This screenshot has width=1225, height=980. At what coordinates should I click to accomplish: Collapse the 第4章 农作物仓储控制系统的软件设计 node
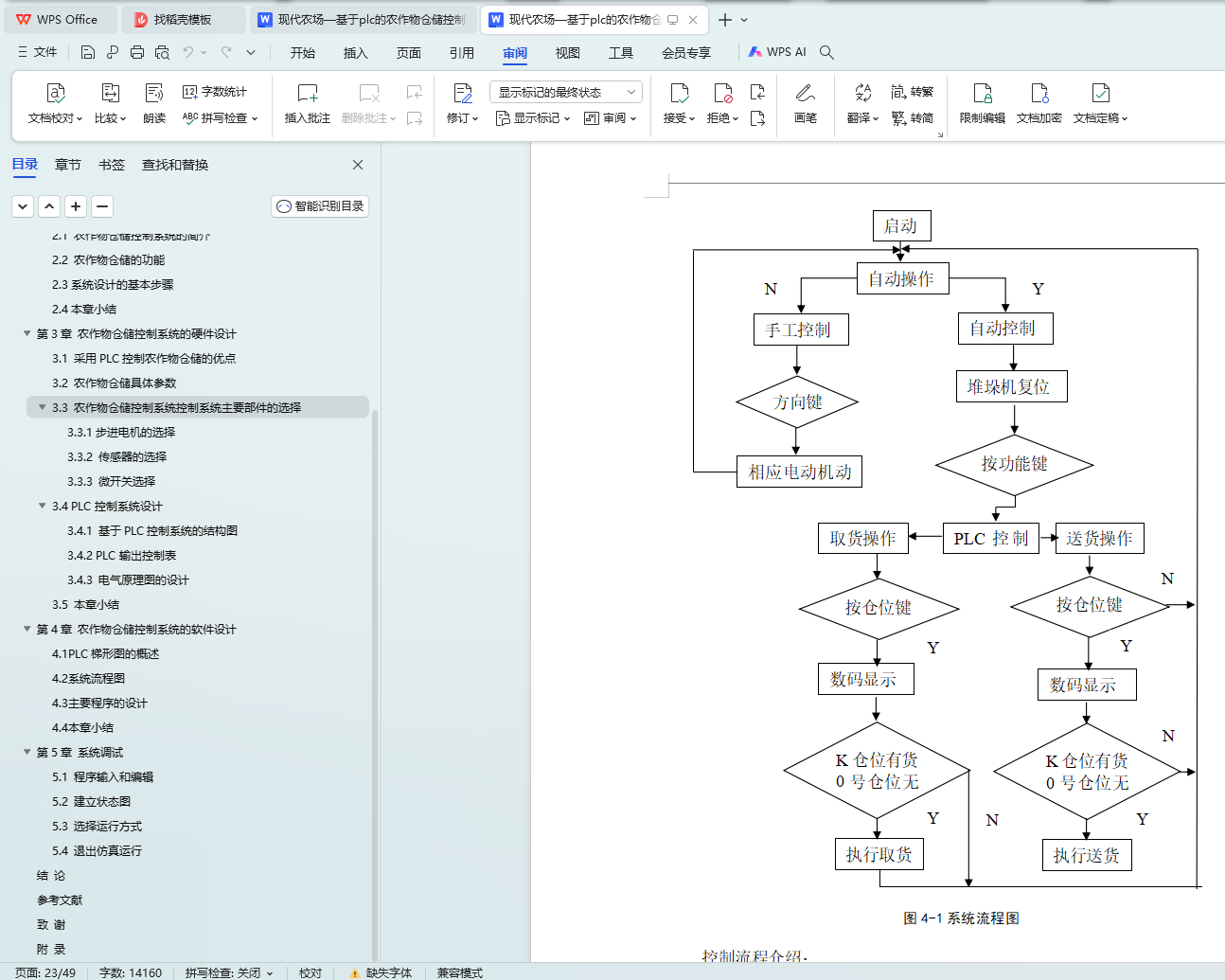click(27, 629)
